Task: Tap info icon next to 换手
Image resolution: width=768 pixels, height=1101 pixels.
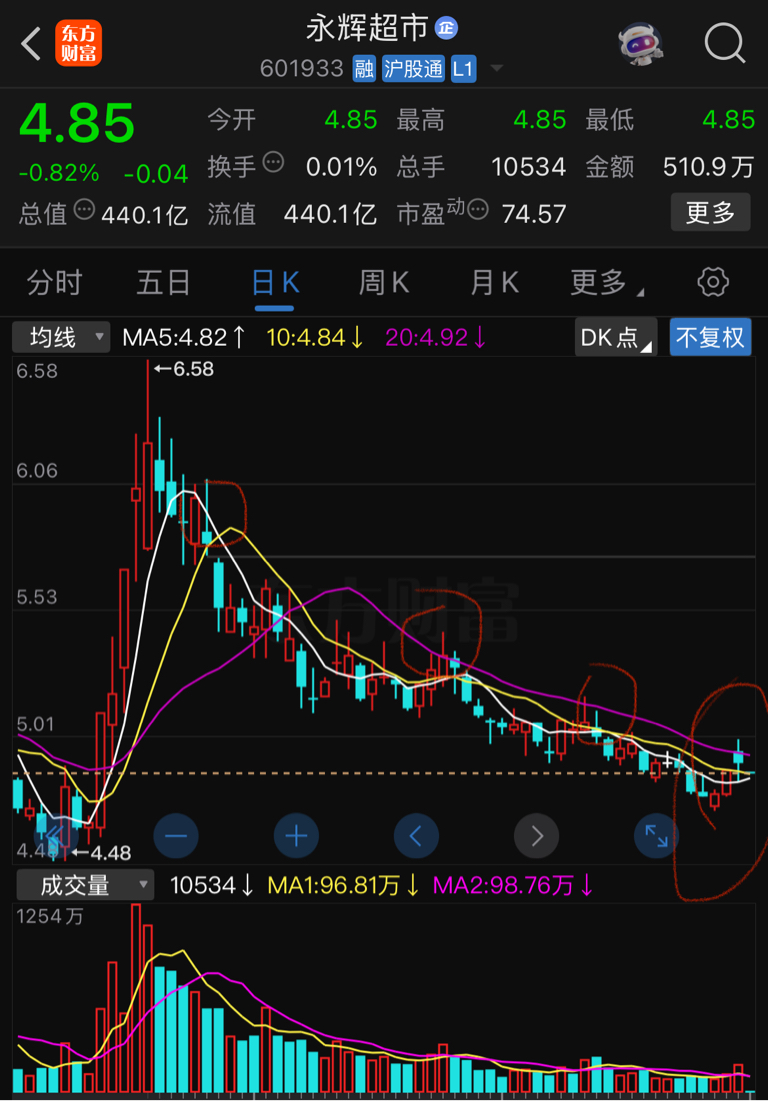Action: pos(273,163)
